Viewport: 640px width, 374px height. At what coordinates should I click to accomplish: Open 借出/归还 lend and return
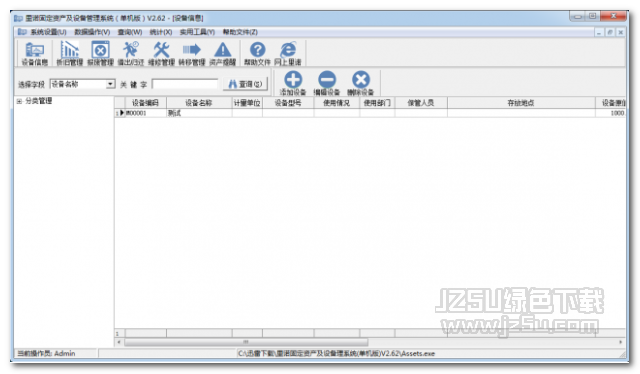[131, 53]
